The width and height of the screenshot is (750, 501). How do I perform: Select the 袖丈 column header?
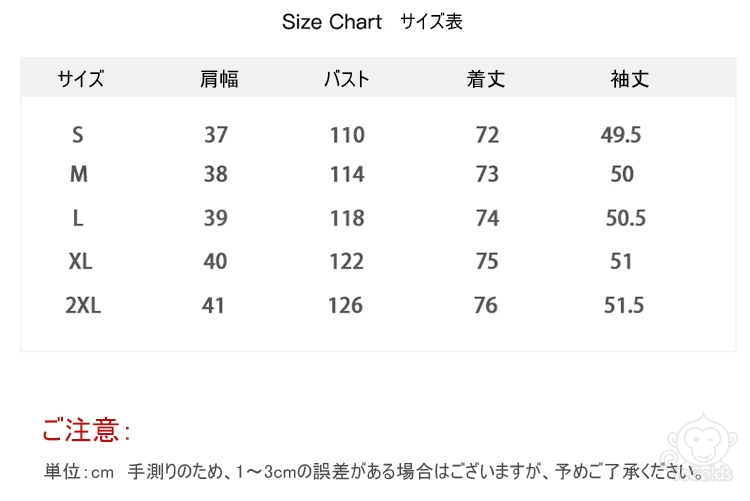tap(630, 79)
